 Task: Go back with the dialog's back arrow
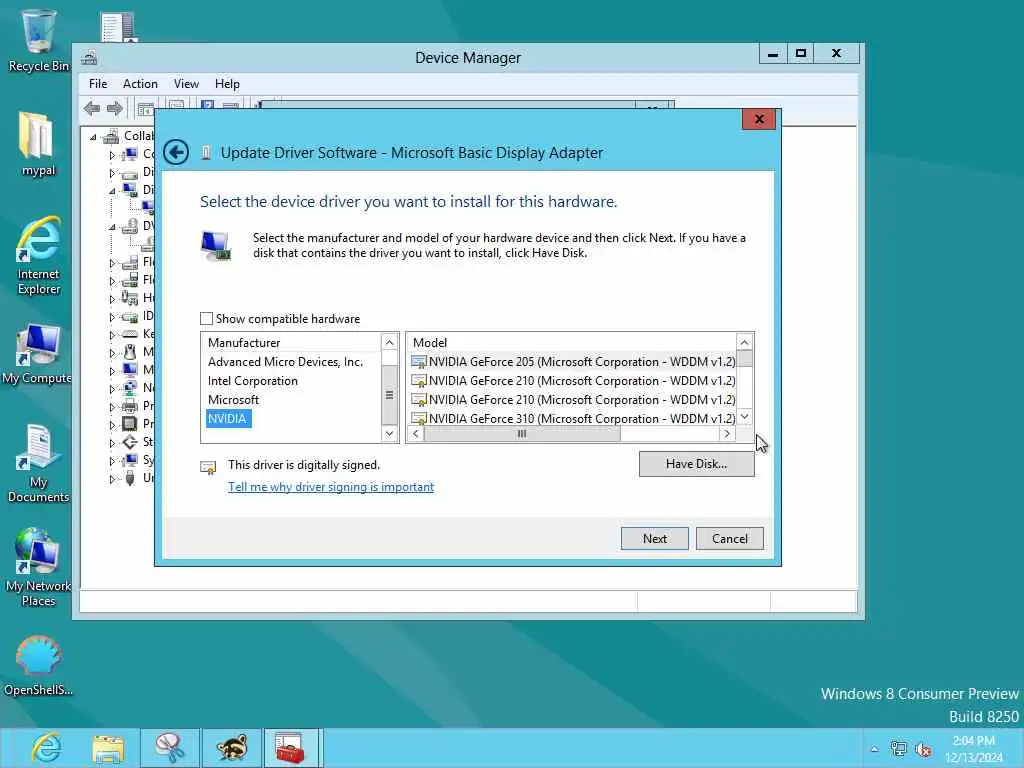(176, 152)
